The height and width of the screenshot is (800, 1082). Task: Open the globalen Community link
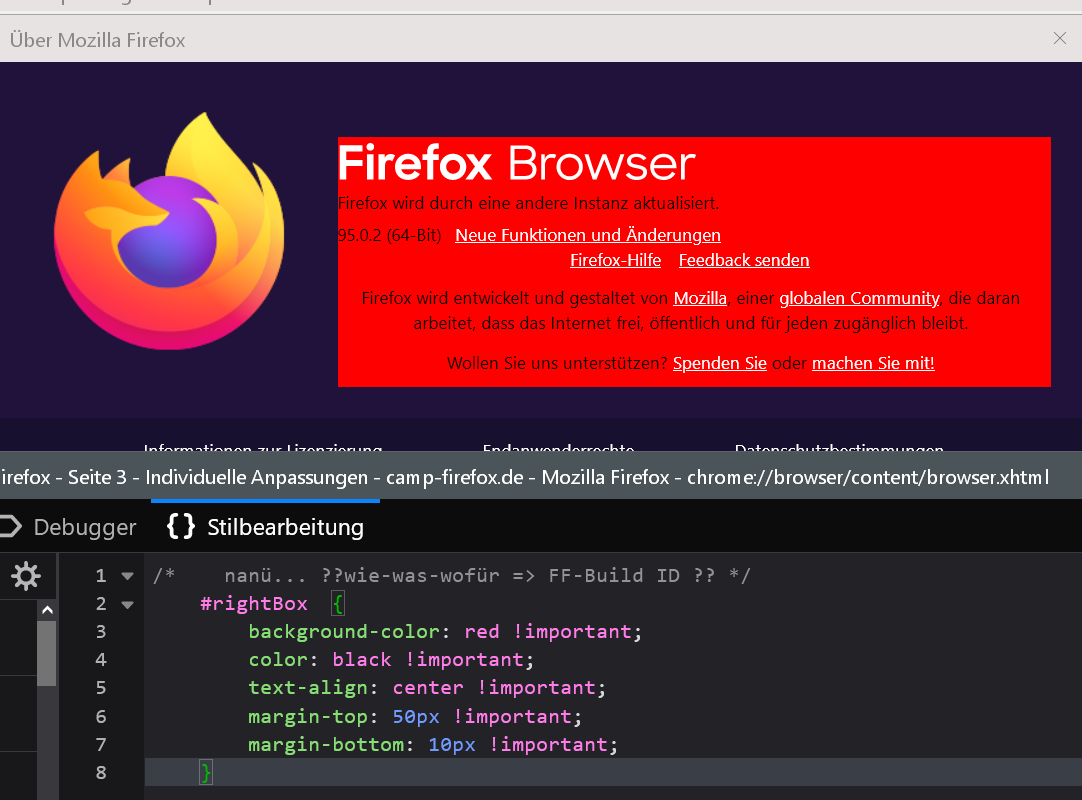[x=859, y=298]
